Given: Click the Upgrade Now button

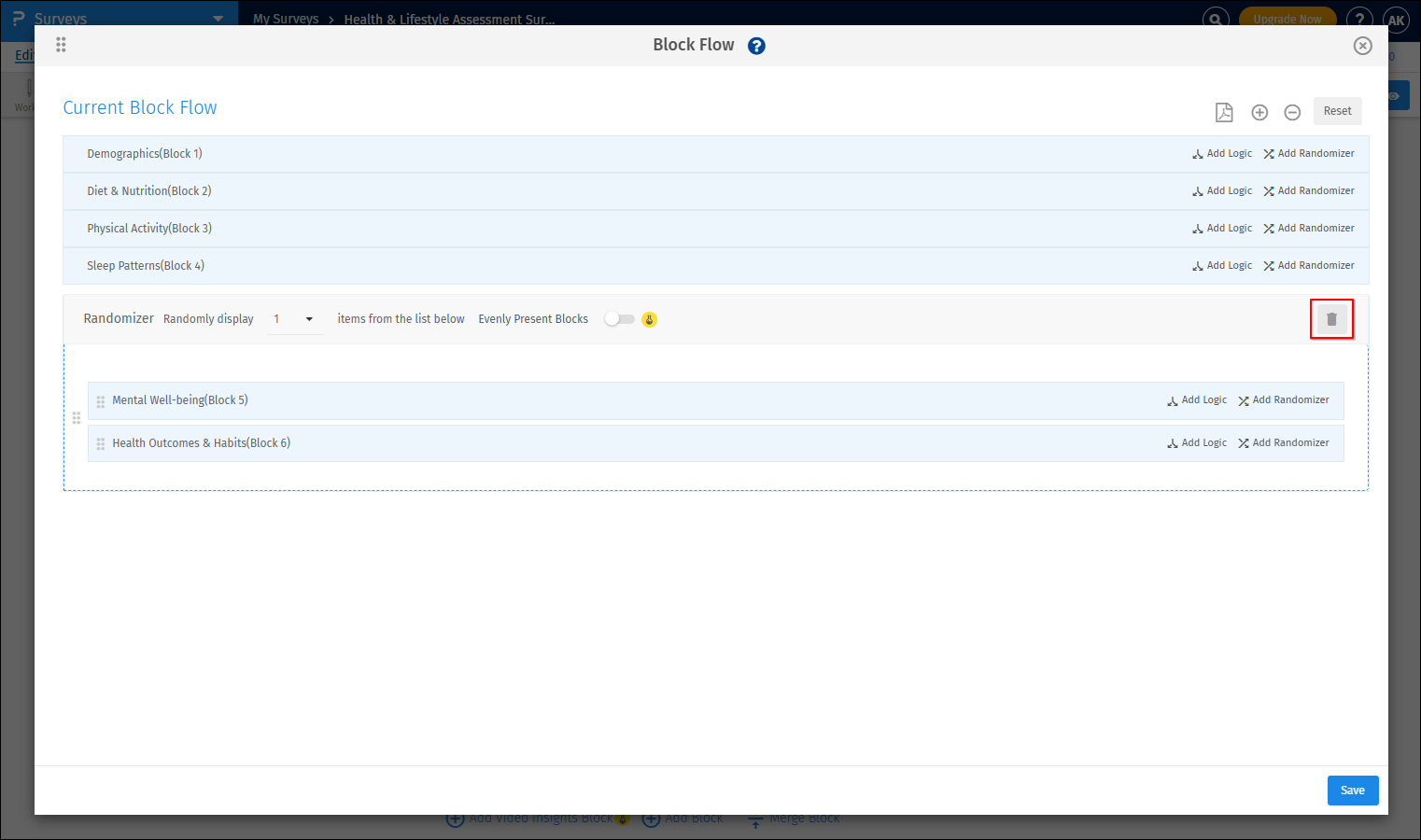Looking at the screenshot, I should pos(1287,17).
